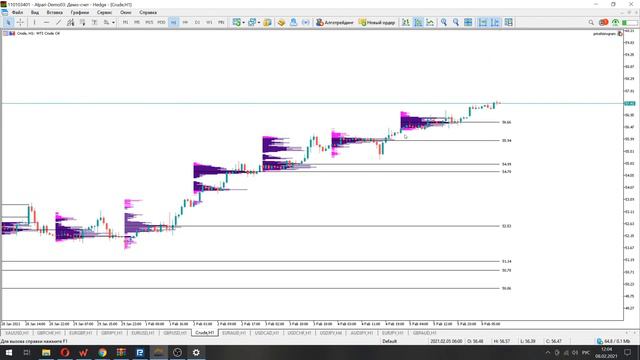
Task: Select the Crude,H1 chart tab
Action: point(204,333)
